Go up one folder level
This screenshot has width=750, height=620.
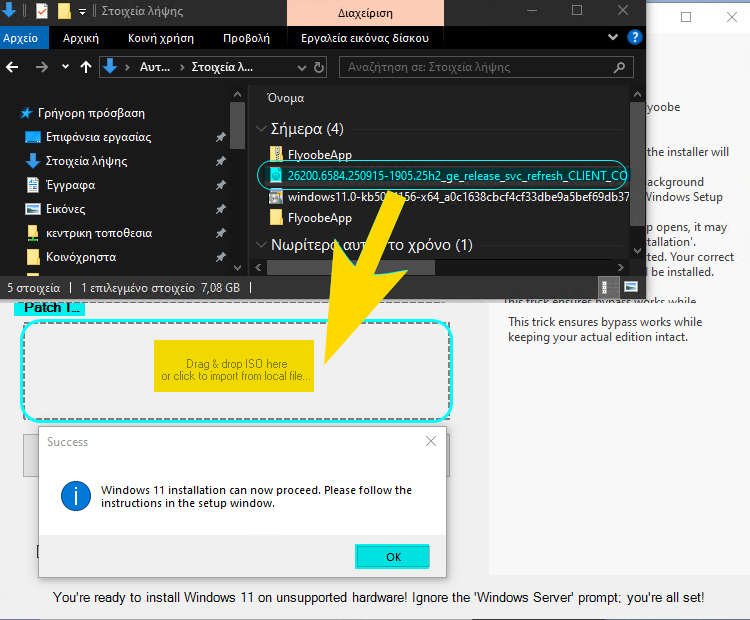click(86, 67)
